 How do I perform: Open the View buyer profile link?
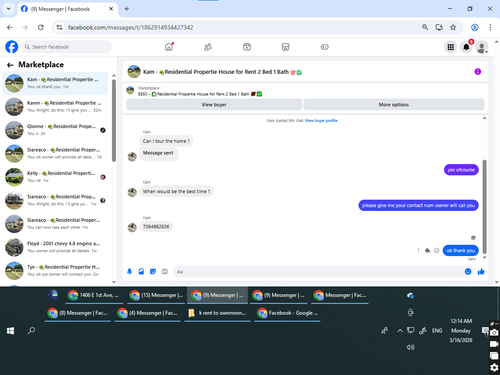(x=321, y=121)
